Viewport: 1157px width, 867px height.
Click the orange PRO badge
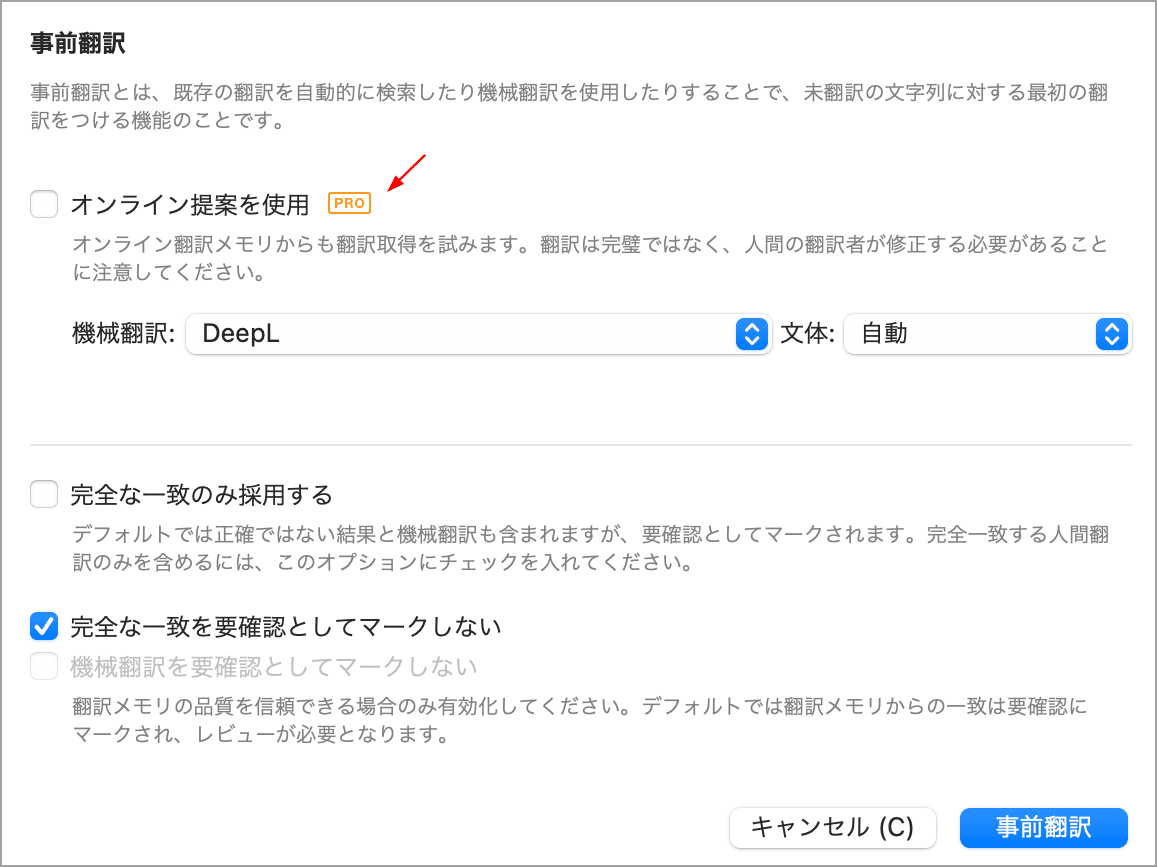pos(349,204)
